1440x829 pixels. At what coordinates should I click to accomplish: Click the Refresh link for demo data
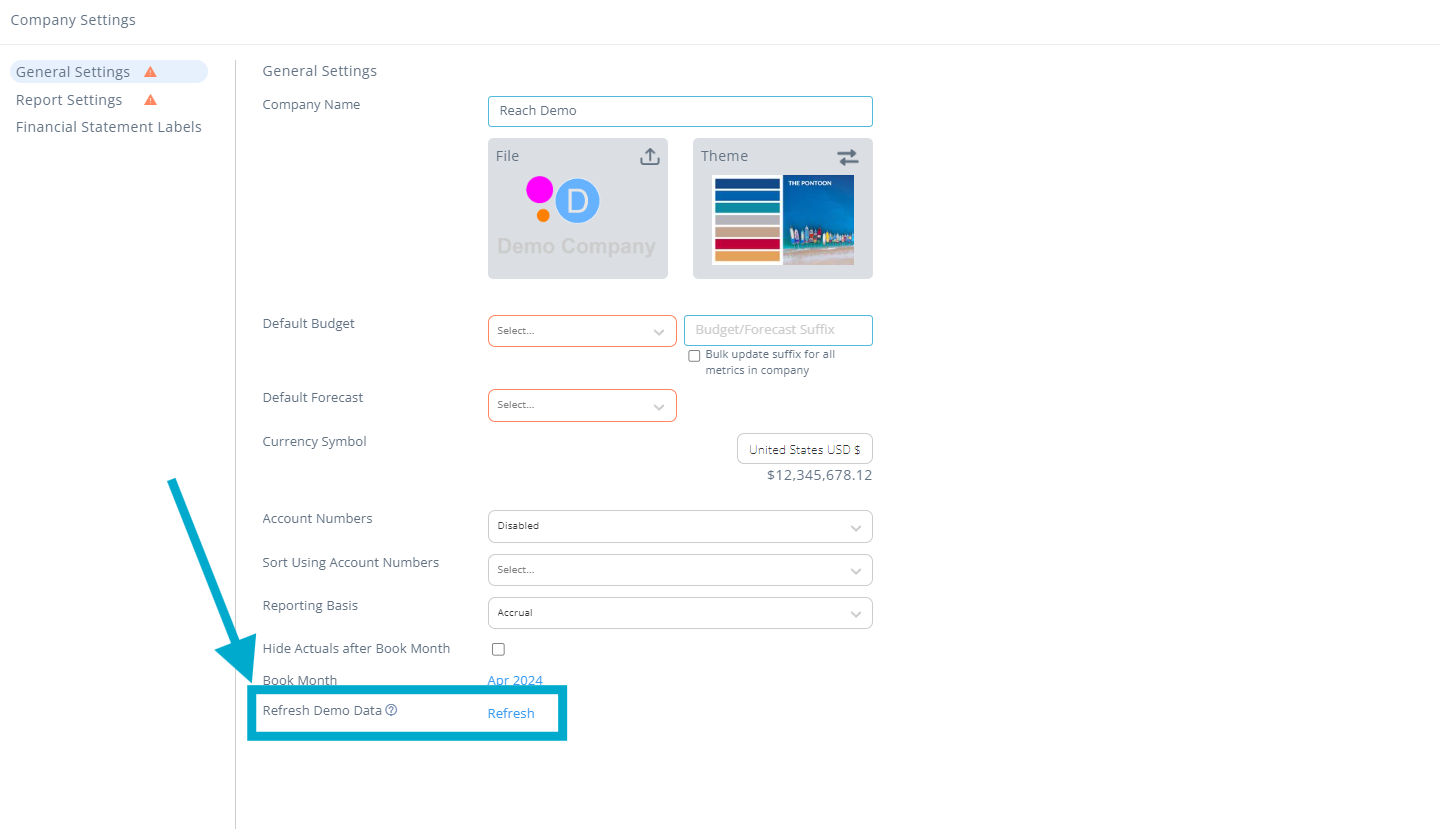tap(511, 713)
